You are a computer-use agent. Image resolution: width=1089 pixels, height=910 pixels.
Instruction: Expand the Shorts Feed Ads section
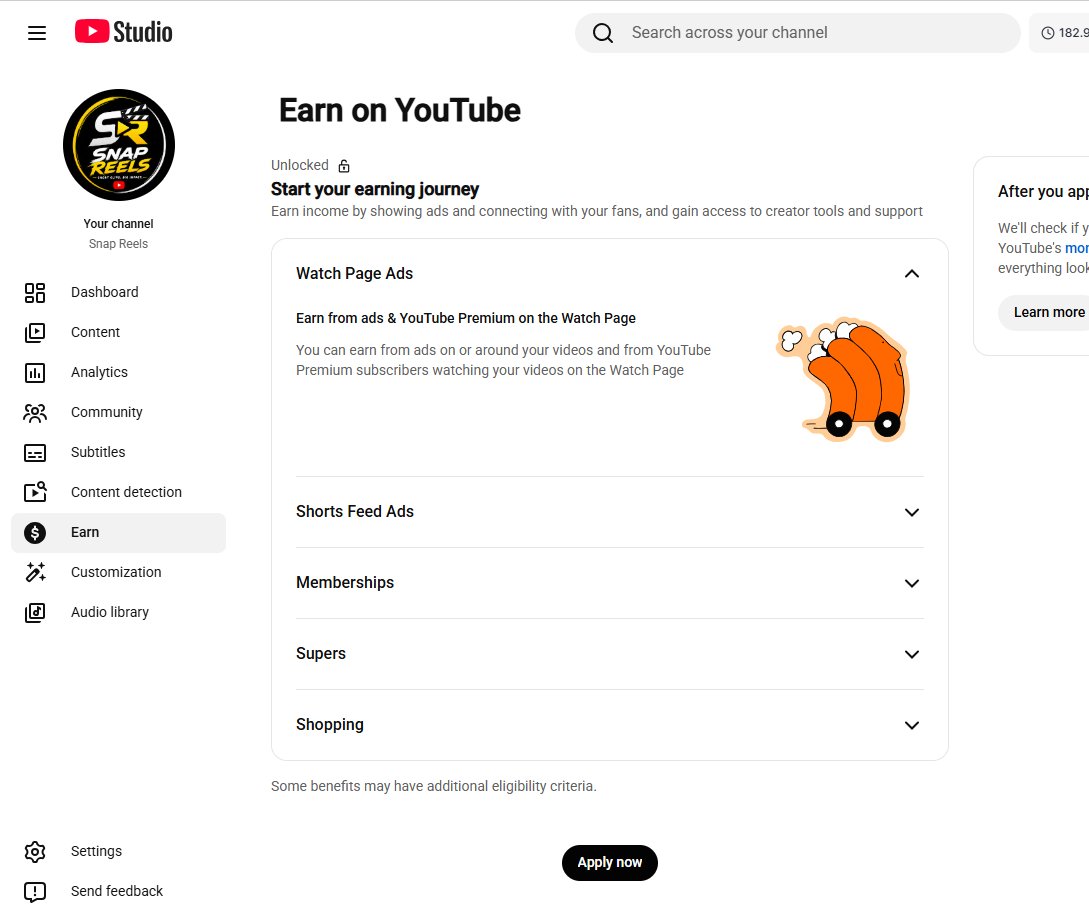(912, 513)
